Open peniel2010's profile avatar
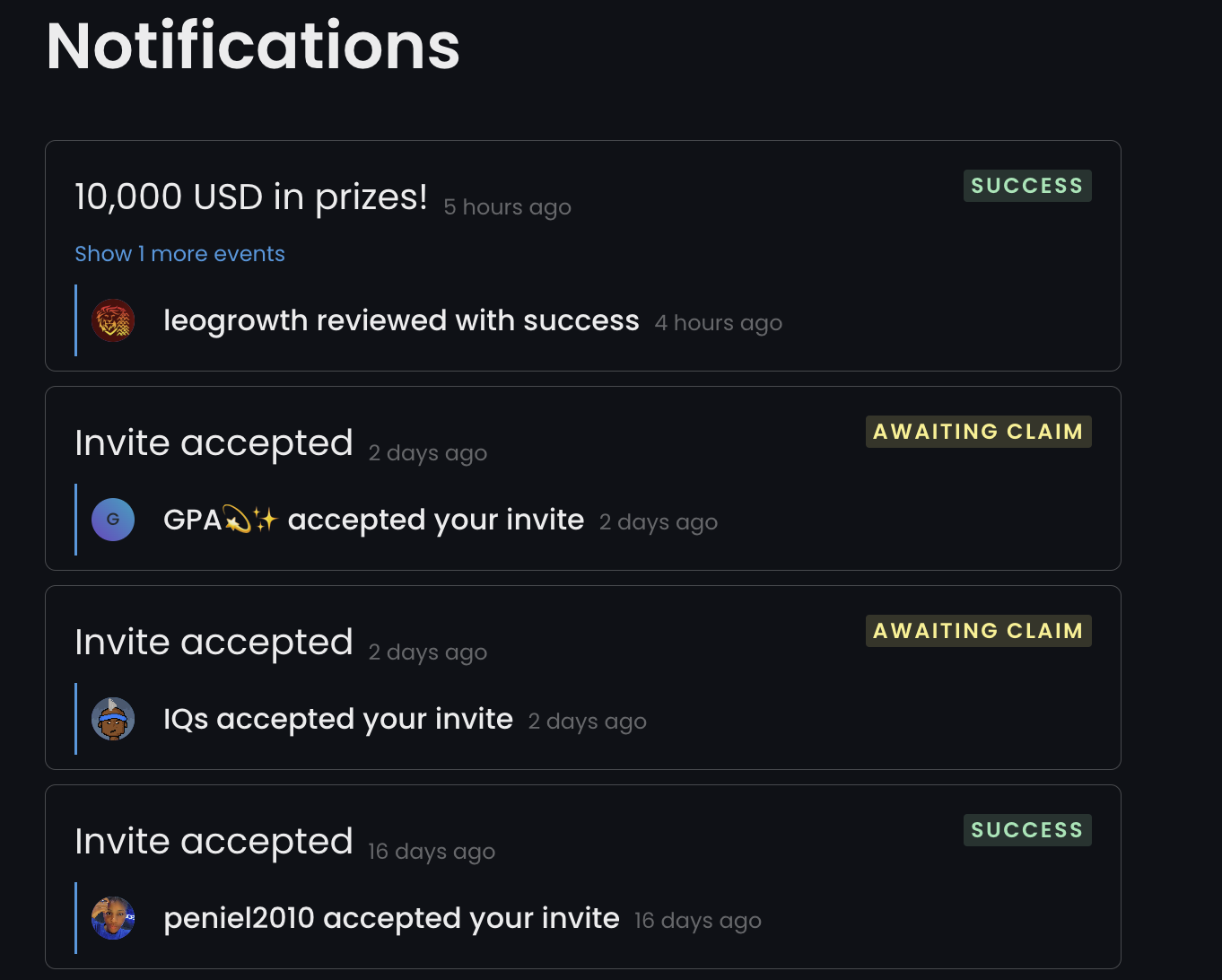Viewport: 1222px width, 980px height. point(113,918)
